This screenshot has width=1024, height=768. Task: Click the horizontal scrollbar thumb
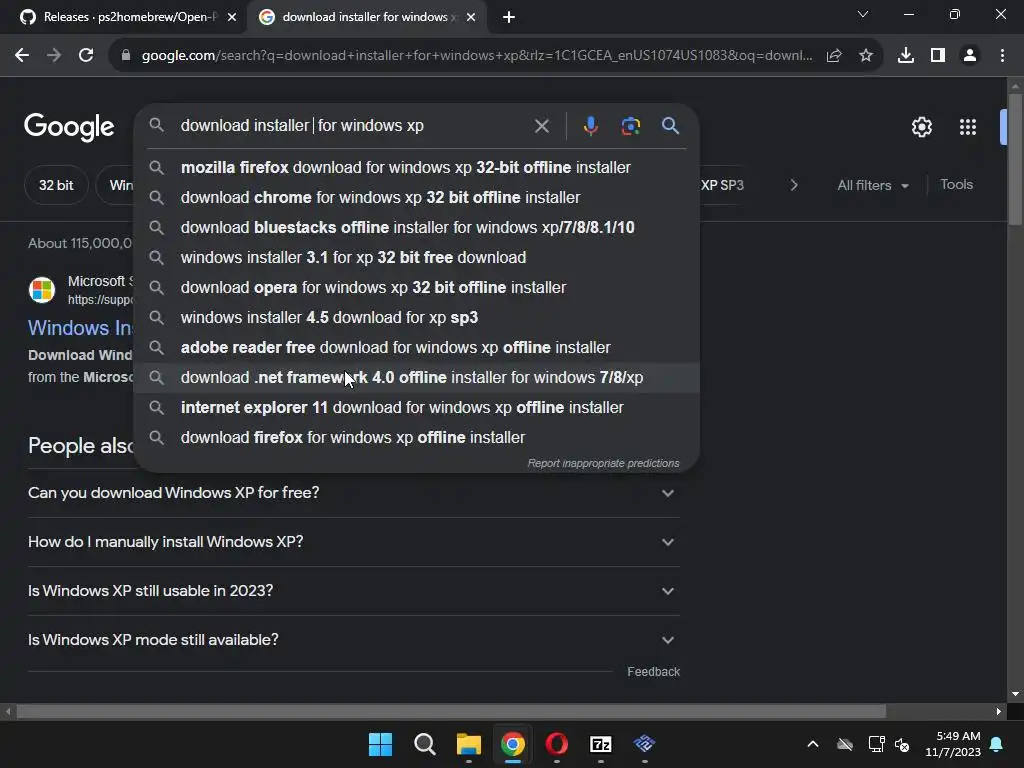pos(451,711)
